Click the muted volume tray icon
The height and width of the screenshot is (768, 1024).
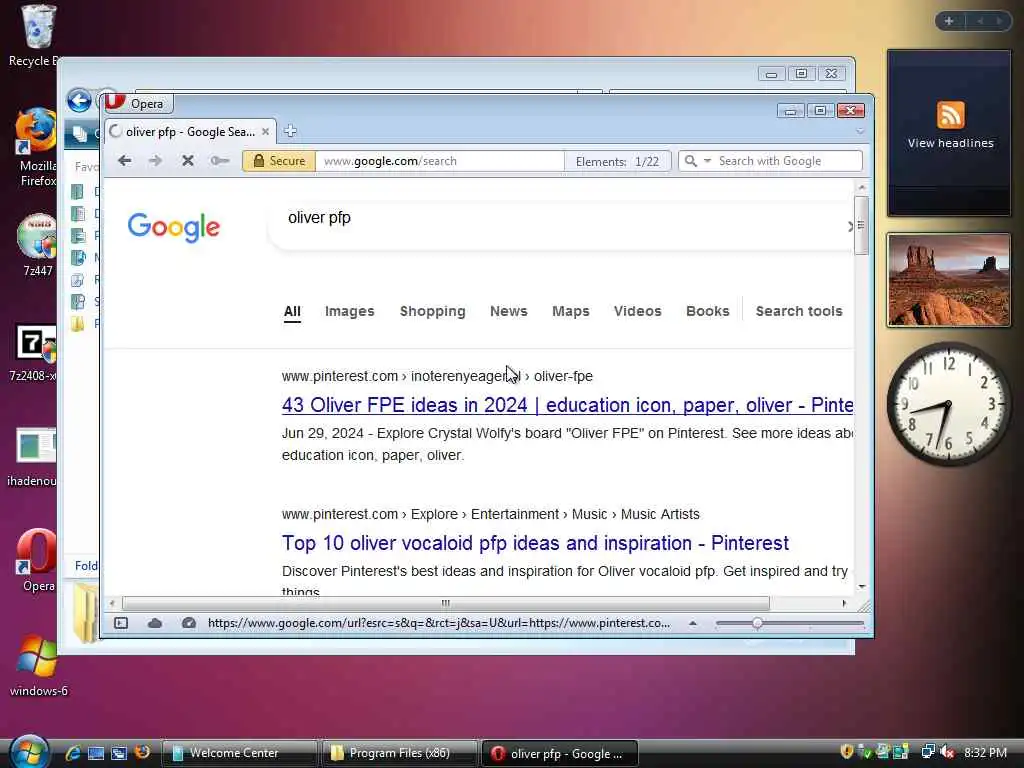(x=947, y=752)
